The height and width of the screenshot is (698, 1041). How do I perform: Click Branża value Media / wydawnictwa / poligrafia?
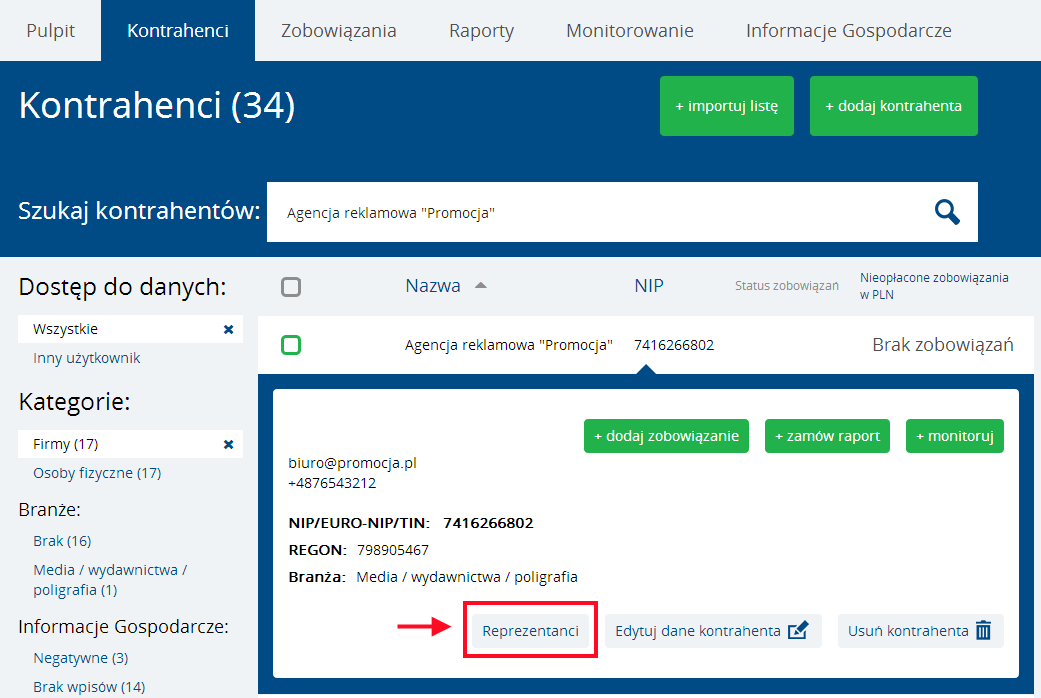[467, 577]
